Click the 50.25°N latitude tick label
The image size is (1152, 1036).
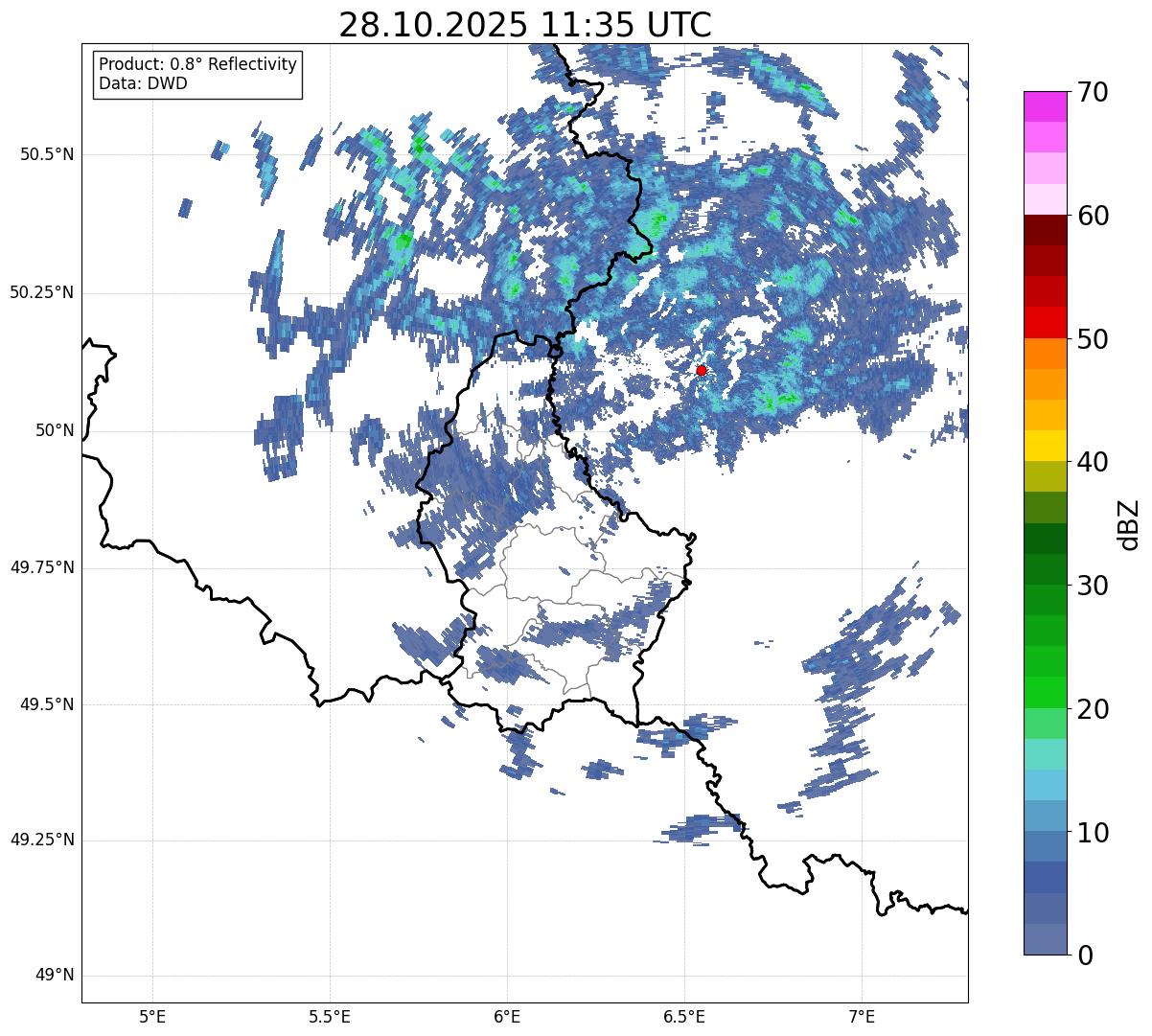[42, 292]
